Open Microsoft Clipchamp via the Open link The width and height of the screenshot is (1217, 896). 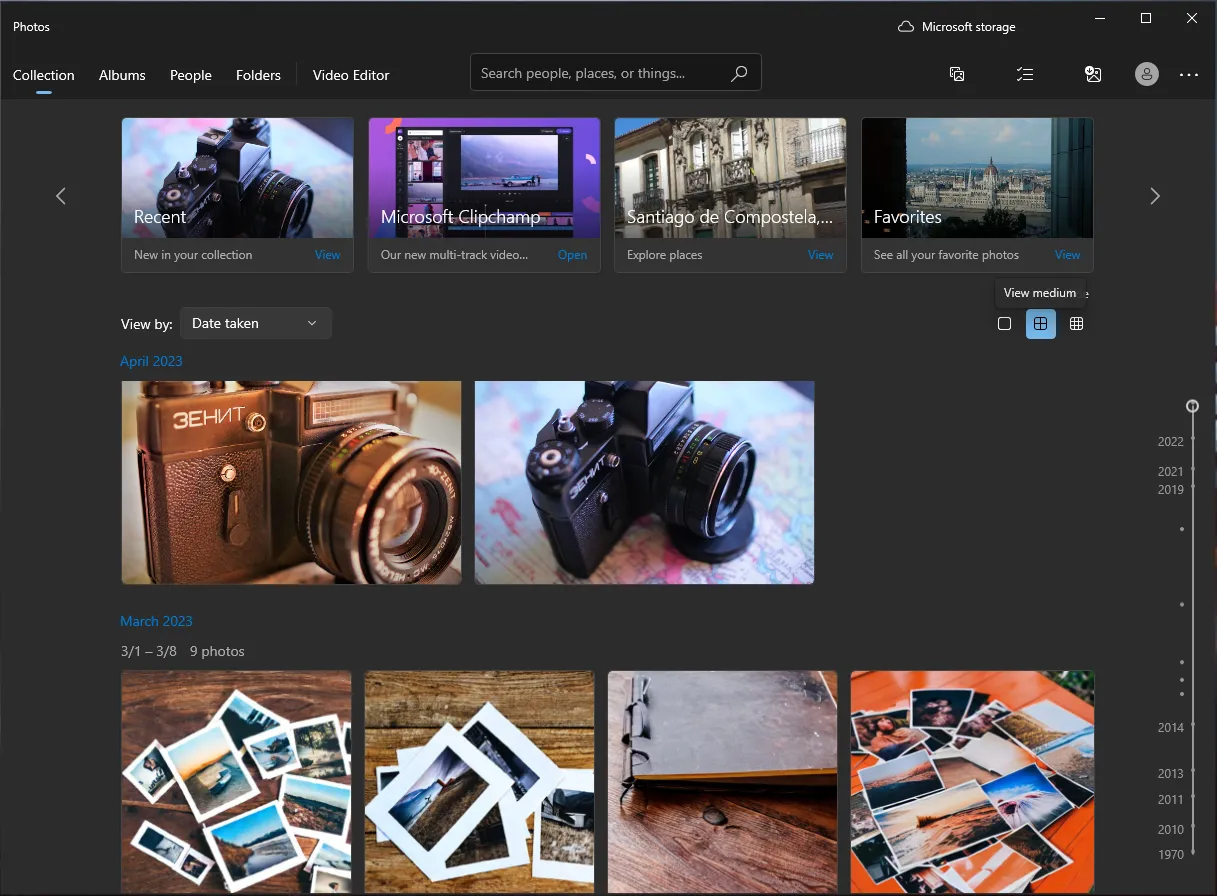tap(572, 255)
